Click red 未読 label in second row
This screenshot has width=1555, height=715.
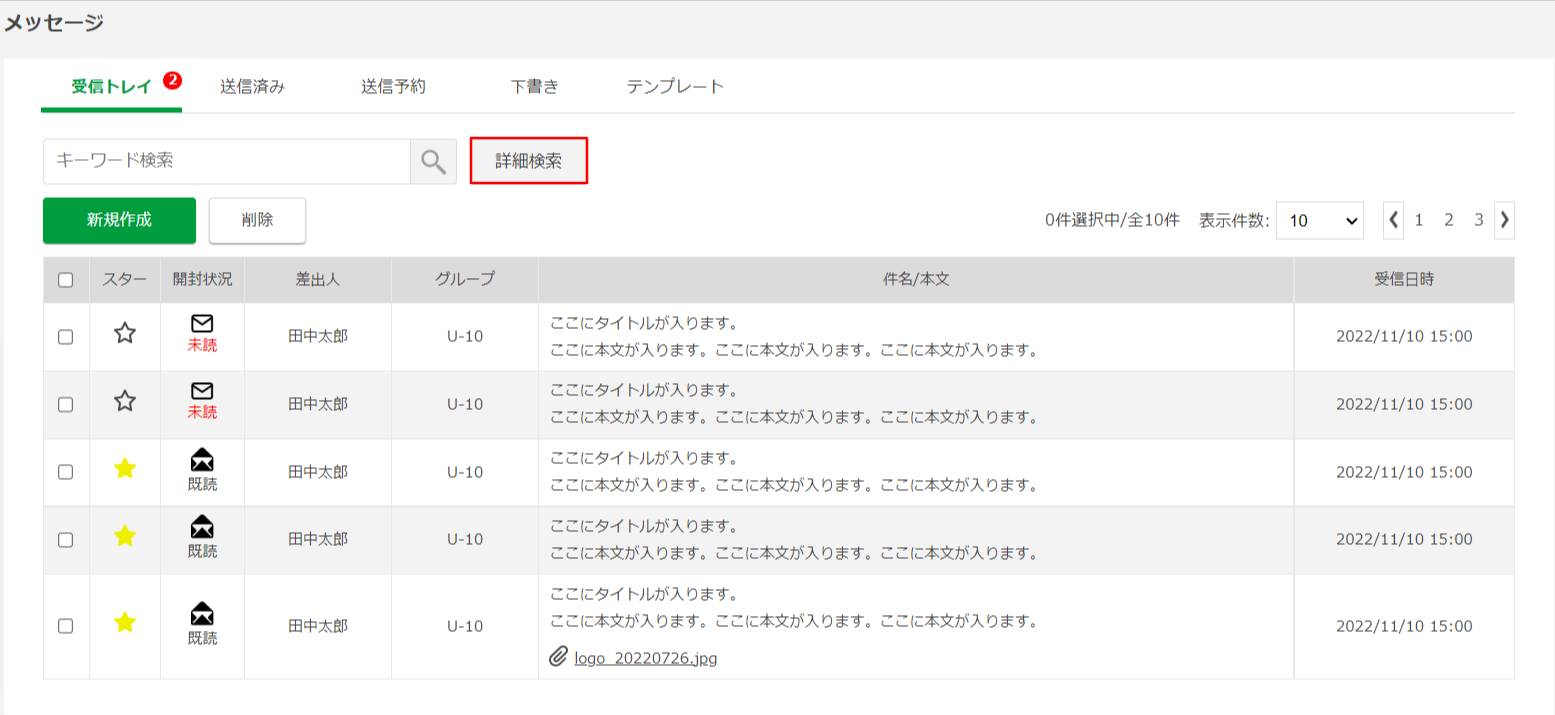pyautogui.click(x=202, y=412)
